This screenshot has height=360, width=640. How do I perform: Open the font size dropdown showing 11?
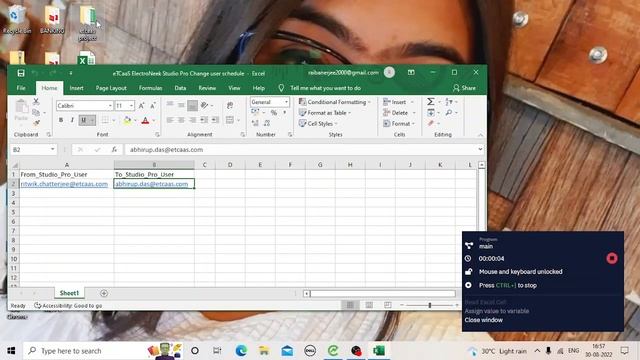coord(131,106)
